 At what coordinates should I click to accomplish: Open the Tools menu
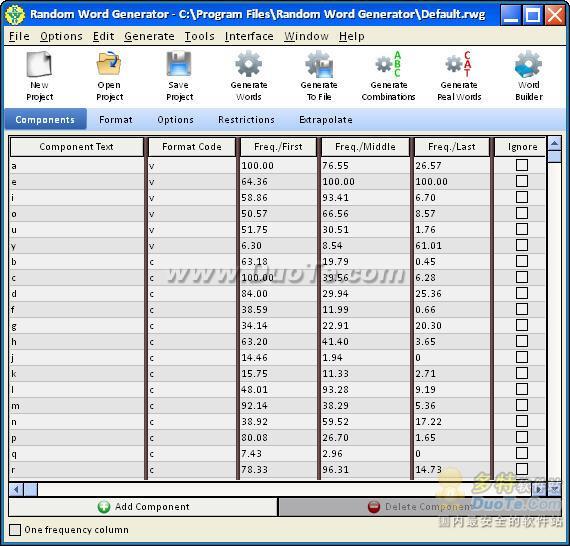point(199,36)
